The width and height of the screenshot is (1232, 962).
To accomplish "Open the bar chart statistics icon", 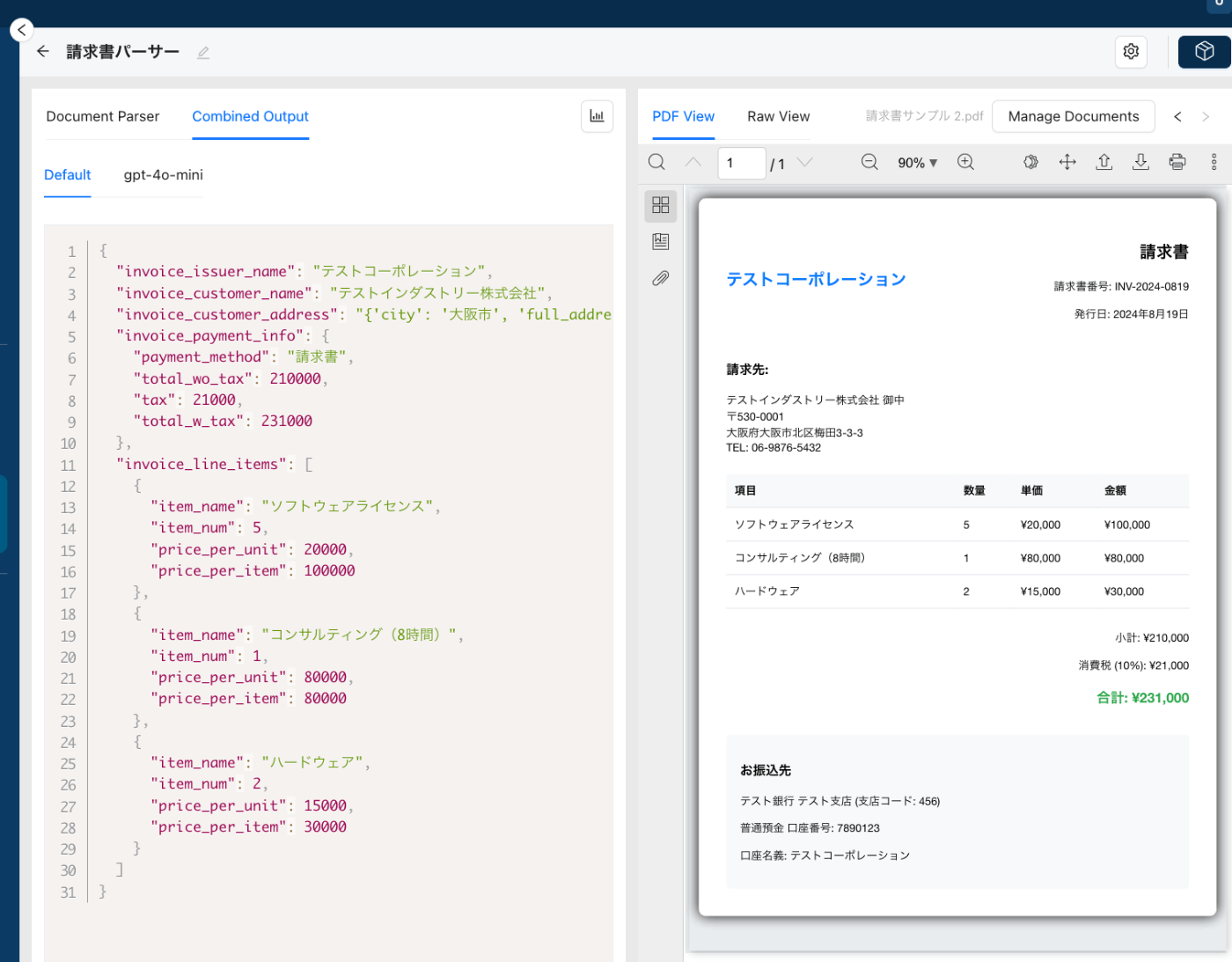I will [597, 116].
